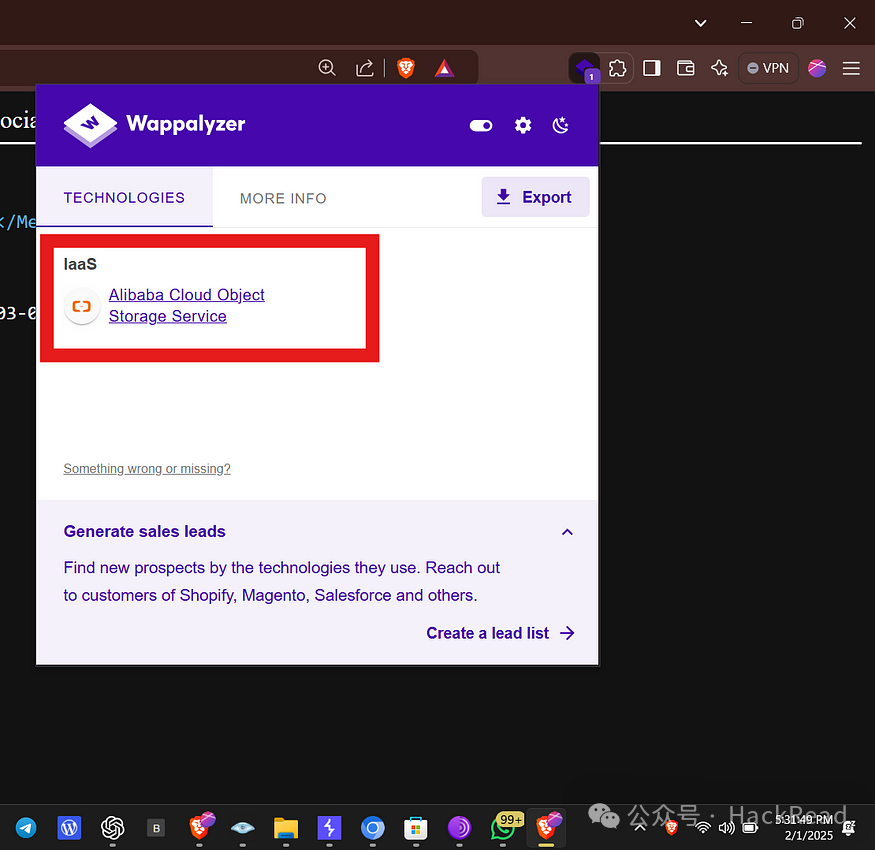875x850 pixels.
Task: Open the clock and date 2/1/2025
Action: tap(804, 827)
